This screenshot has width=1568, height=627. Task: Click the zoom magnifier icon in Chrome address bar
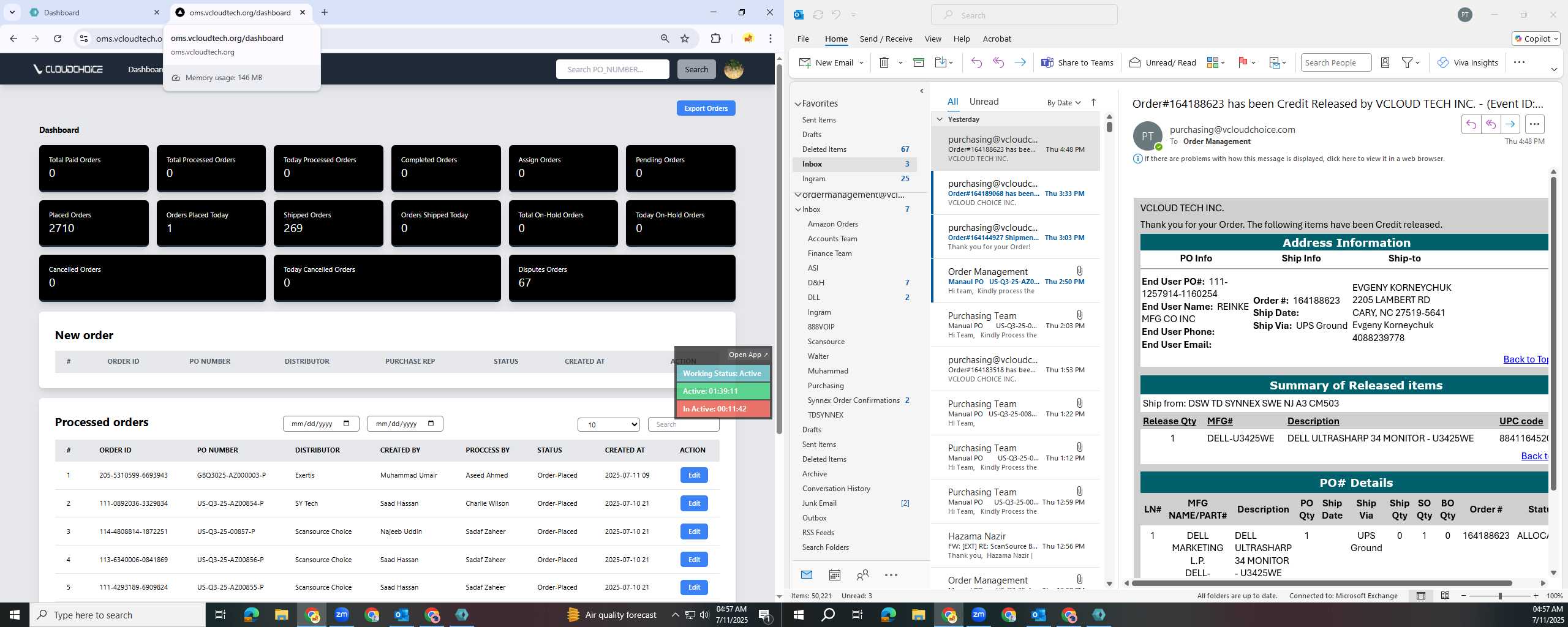665,39
